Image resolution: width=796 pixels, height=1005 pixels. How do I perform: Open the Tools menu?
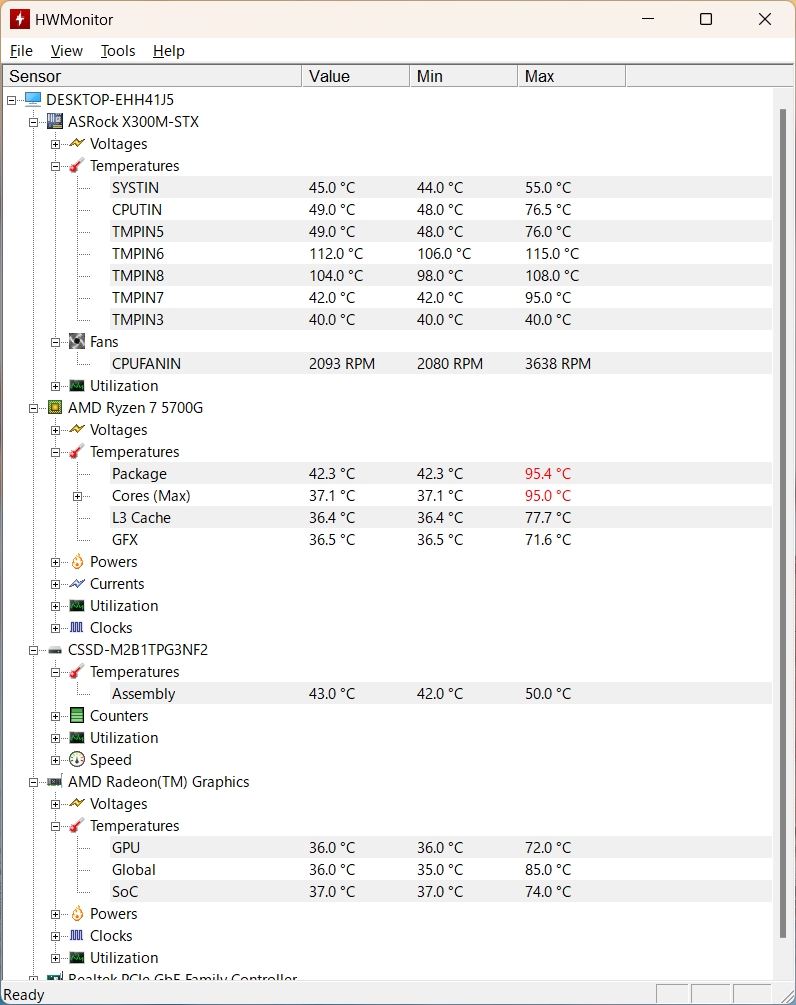(118, 51)
